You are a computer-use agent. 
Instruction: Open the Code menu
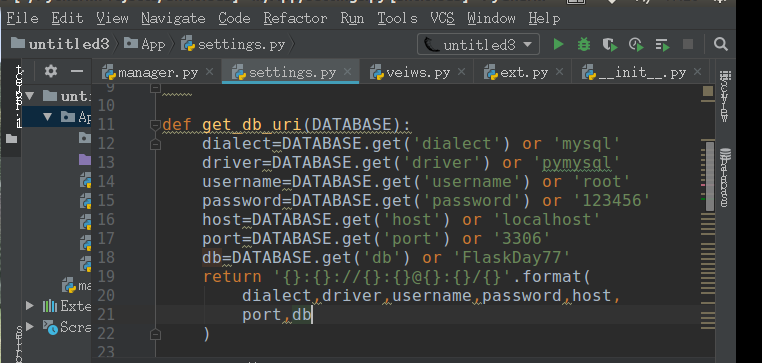(234, 18)
